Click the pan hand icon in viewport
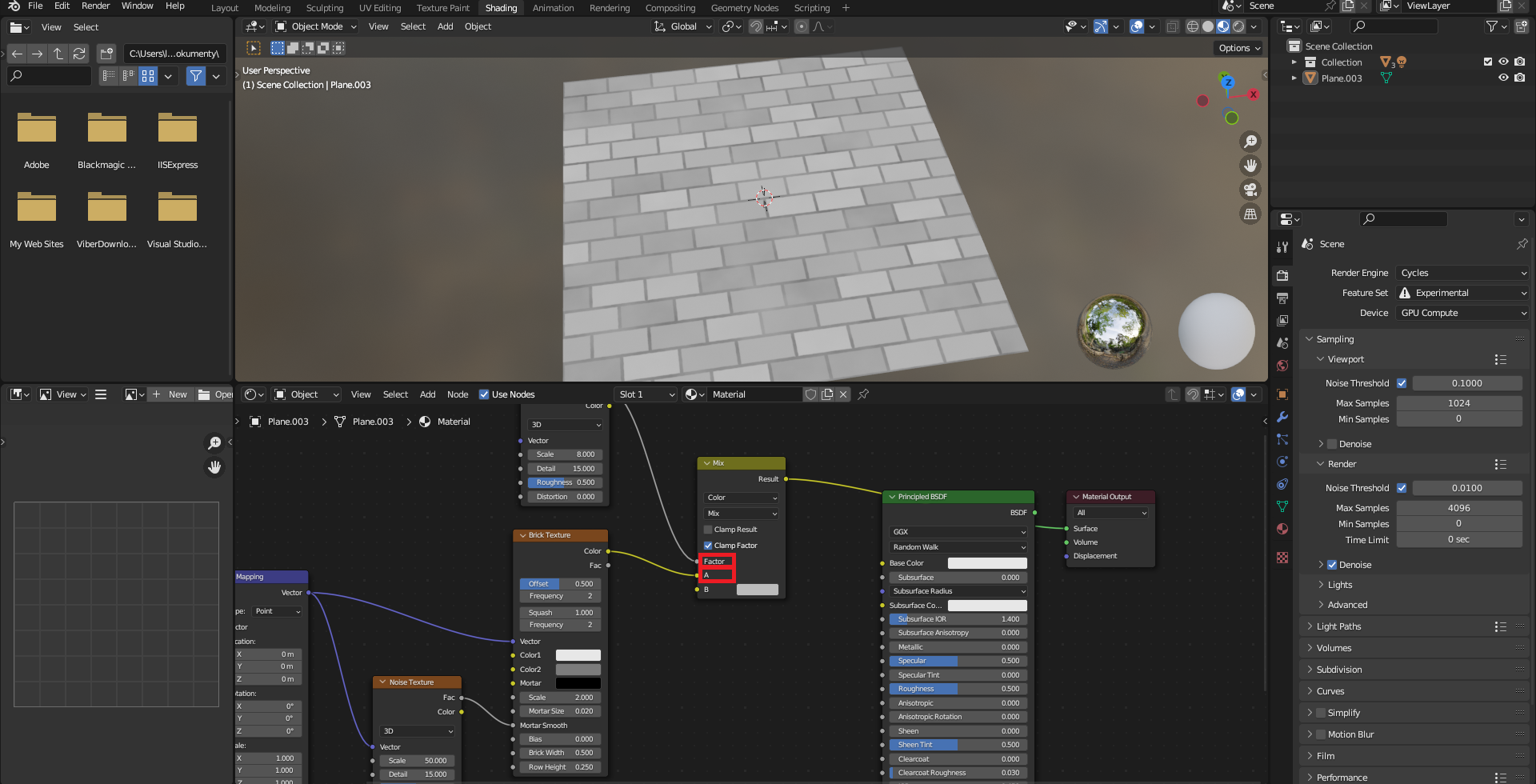This screenshot has width=1536, height=784. (1250, 166)
